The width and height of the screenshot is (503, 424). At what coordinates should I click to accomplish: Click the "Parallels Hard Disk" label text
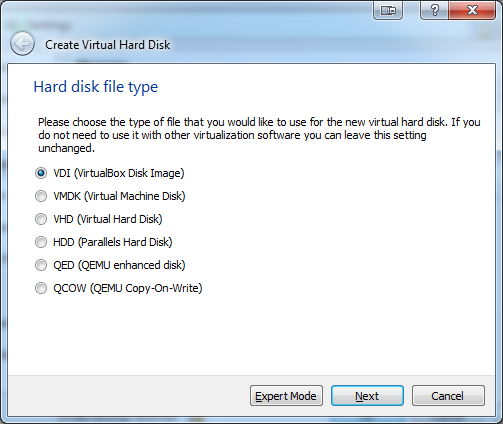[x=125, y=242]
